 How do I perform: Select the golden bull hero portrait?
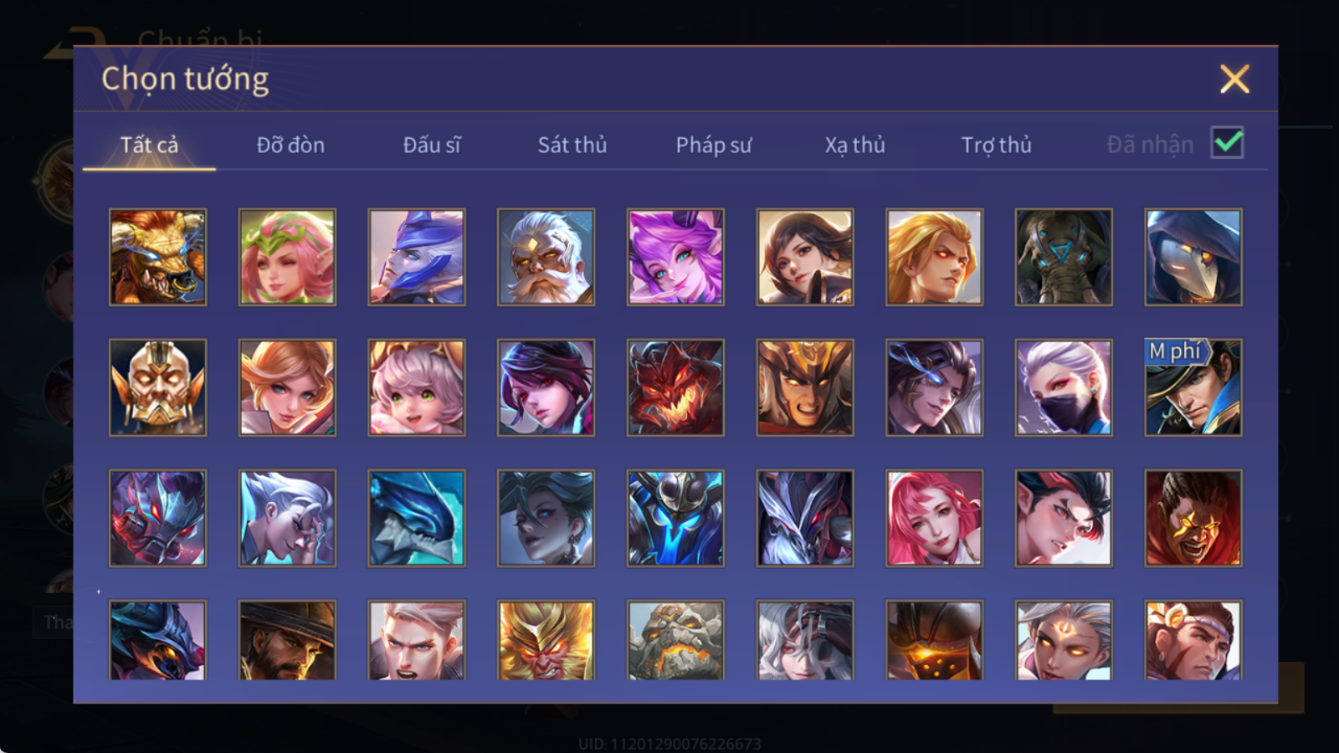(x=158, y=257)
